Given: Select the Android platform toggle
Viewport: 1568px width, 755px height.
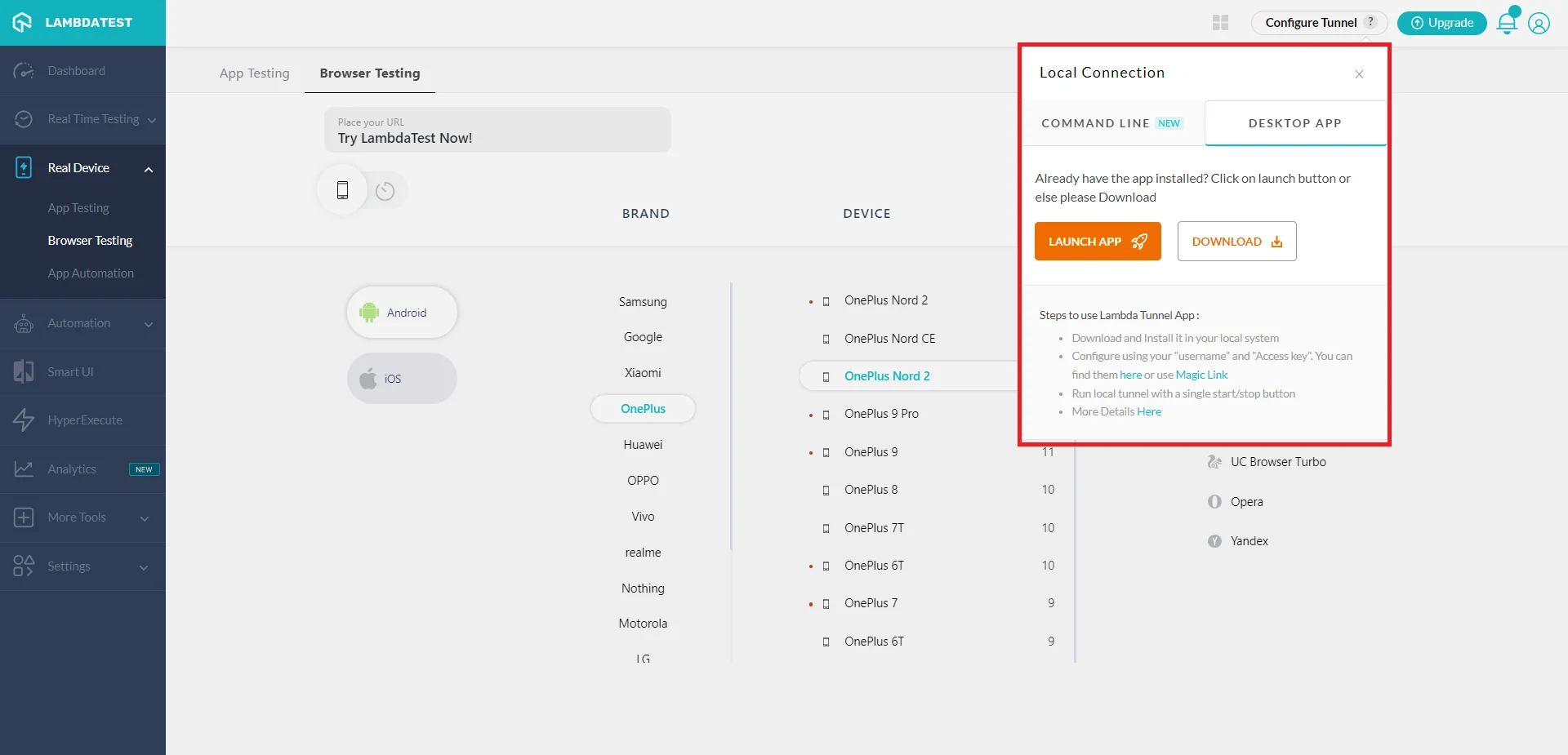Looking at the screenshot, I should coord(402,313).
